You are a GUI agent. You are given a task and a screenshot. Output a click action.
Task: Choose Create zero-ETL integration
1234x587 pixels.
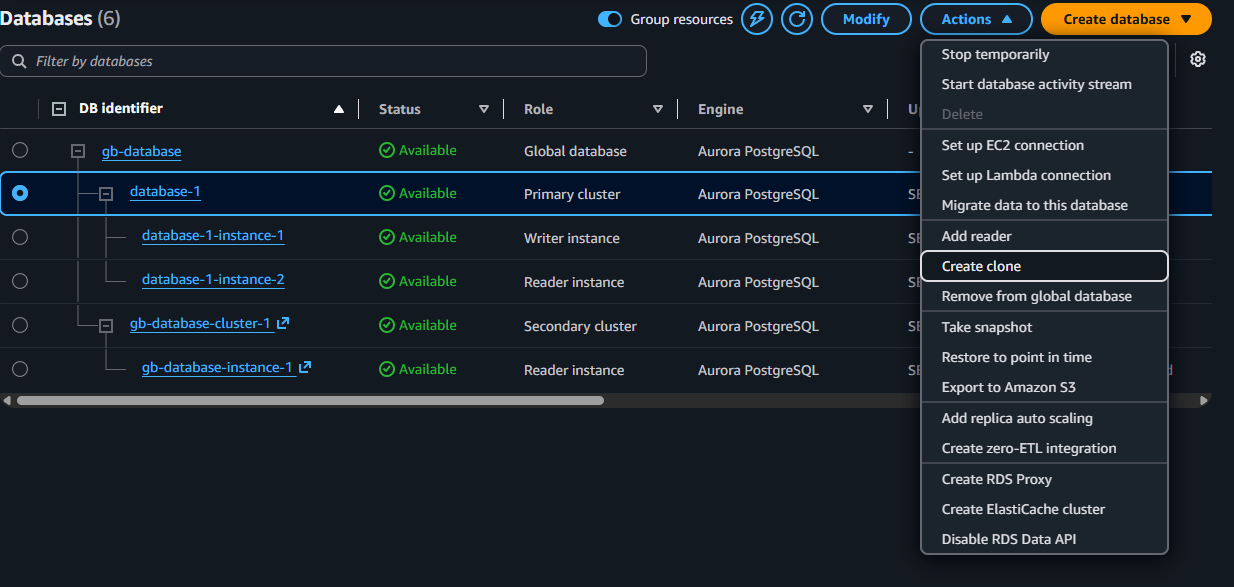1044,448
